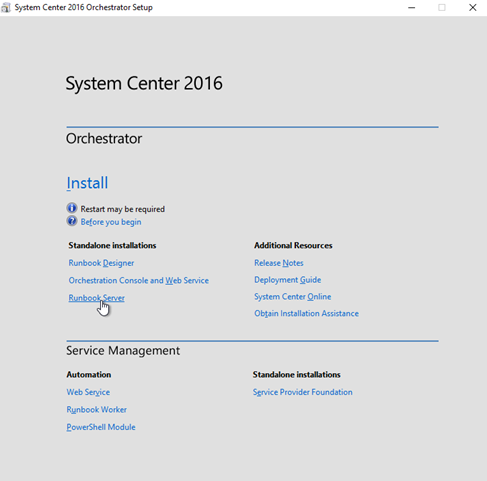Visit System Center Online
Screen dimensions: 487x481
[x=293, y=297]
